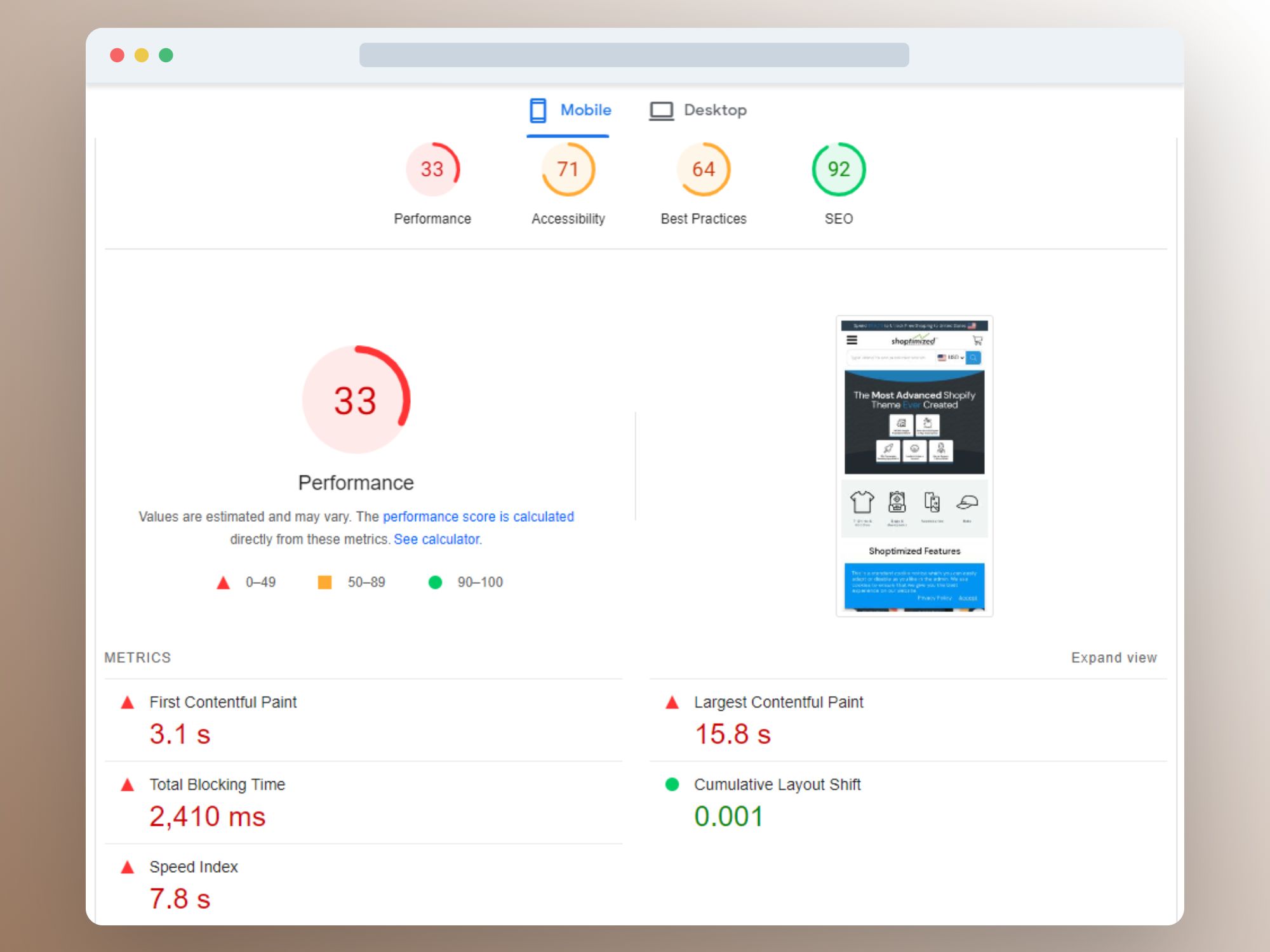Open the mobile page screenshot thumbnail

914,466
